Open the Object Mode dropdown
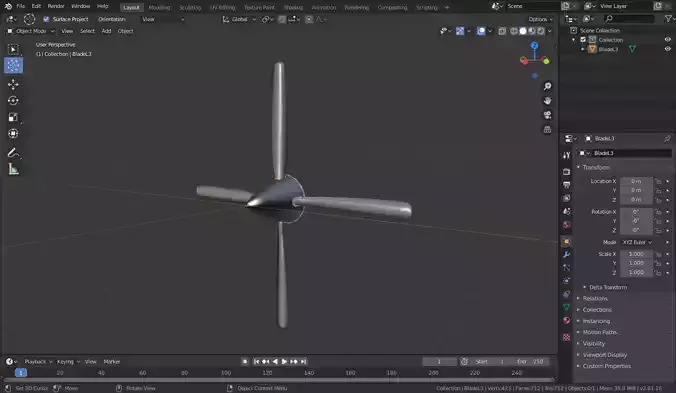This screenshot has height=393, width=676. tap(31, 31)
